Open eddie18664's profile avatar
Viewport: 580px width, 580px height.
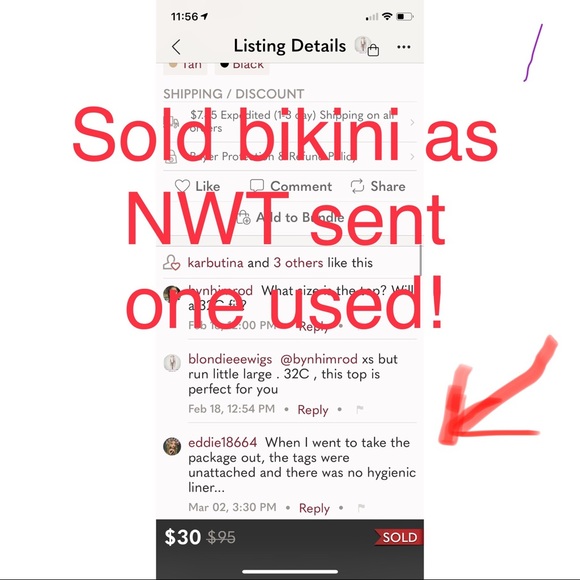[172, 446]
